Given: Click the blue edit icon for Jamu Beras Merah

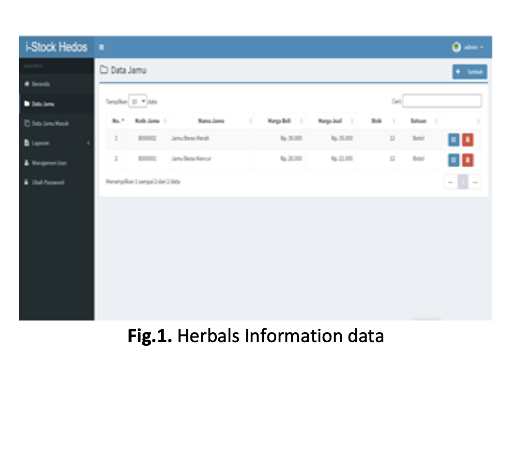Looking at the screenshot, I should (x=454, y=140).
